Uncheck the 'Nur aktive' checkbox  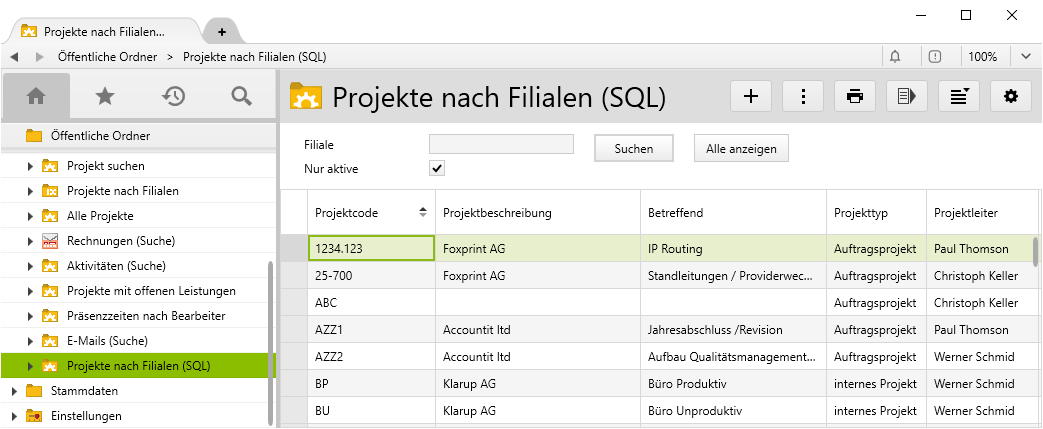437,168
